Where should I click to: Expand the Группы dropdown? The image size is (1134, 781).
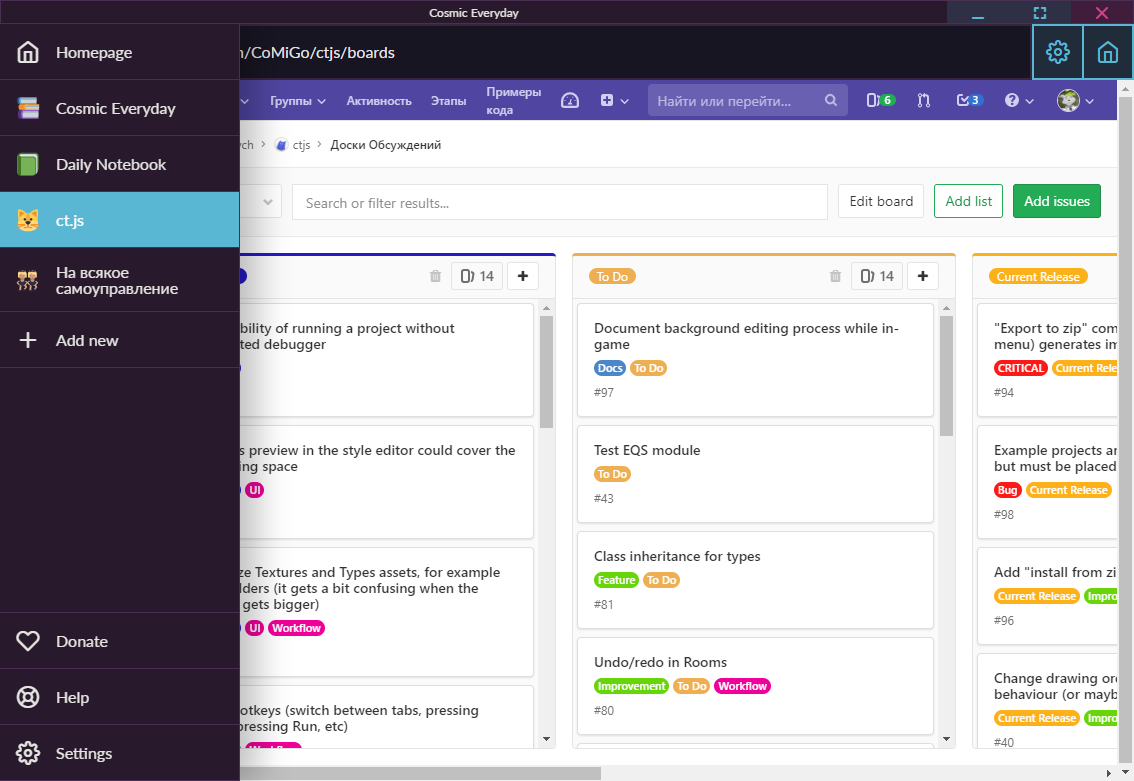click(298, 101)
